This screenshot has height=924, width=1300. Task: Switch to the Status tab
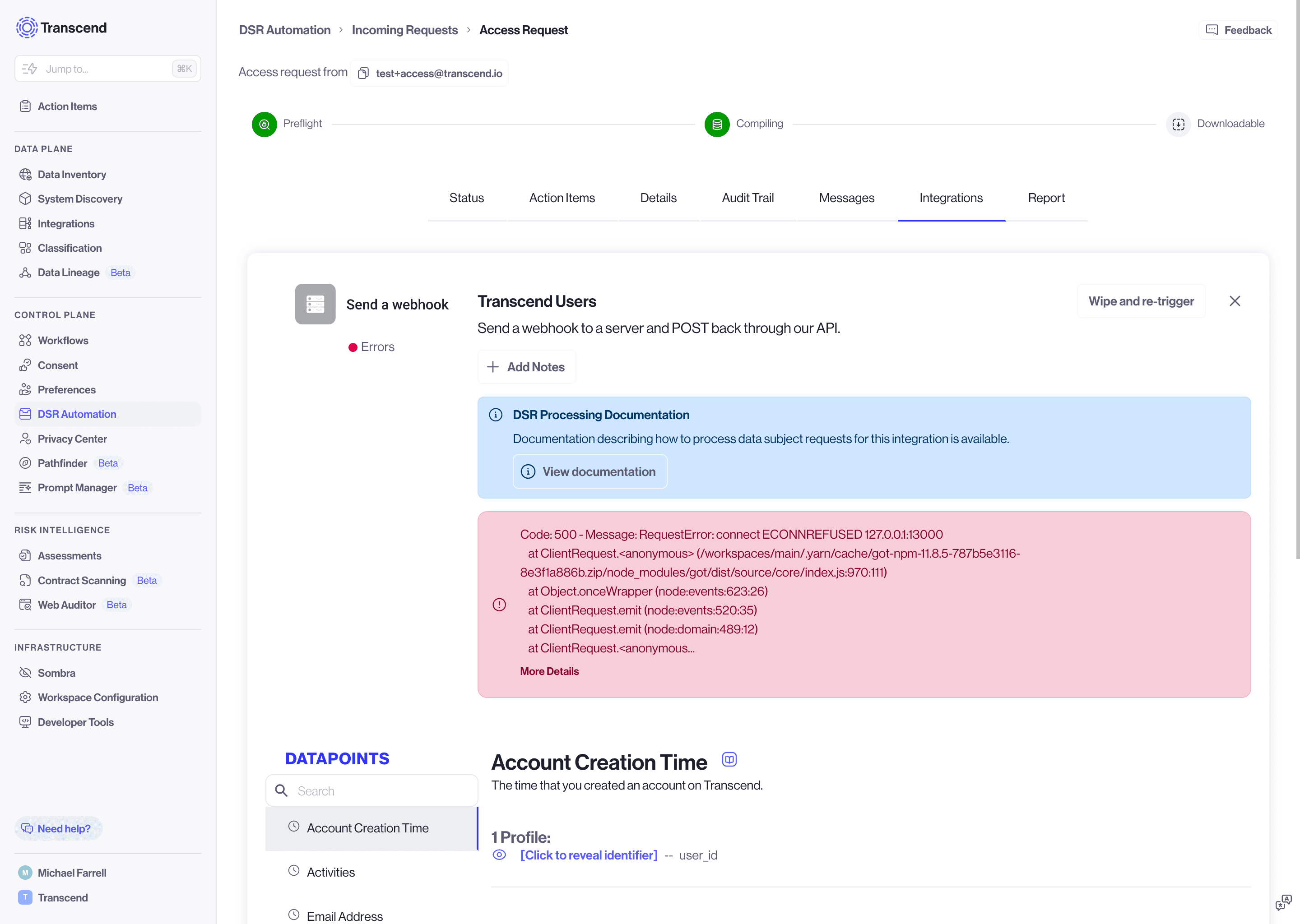[x=467, y=198]
